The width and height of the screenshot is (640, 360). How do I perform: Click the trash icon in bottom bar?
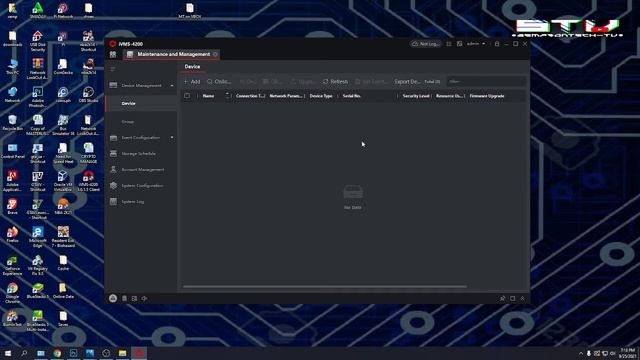124,298
